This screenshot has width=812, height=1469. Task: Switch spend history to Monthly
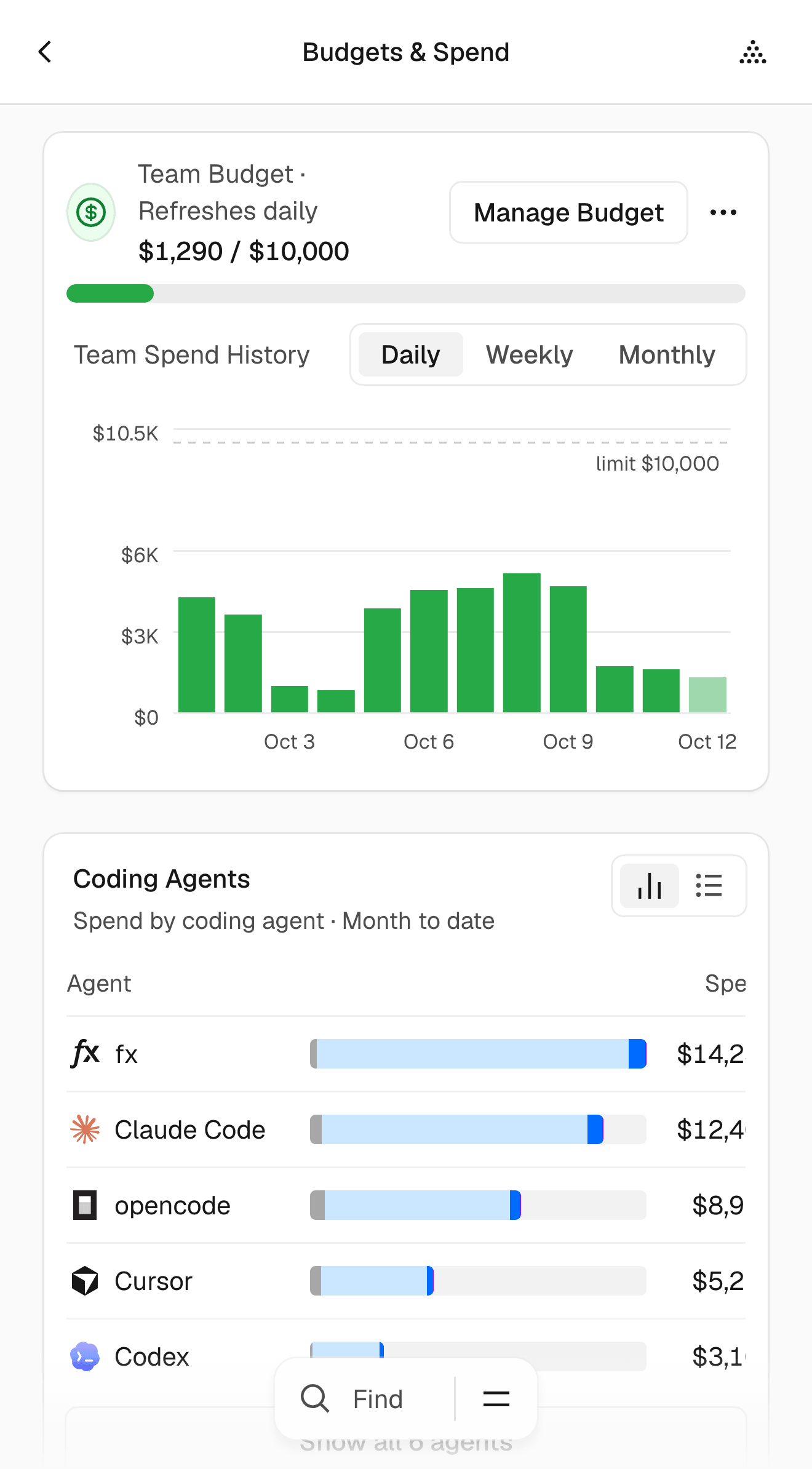pyautogui.click(x=667, y=354)
